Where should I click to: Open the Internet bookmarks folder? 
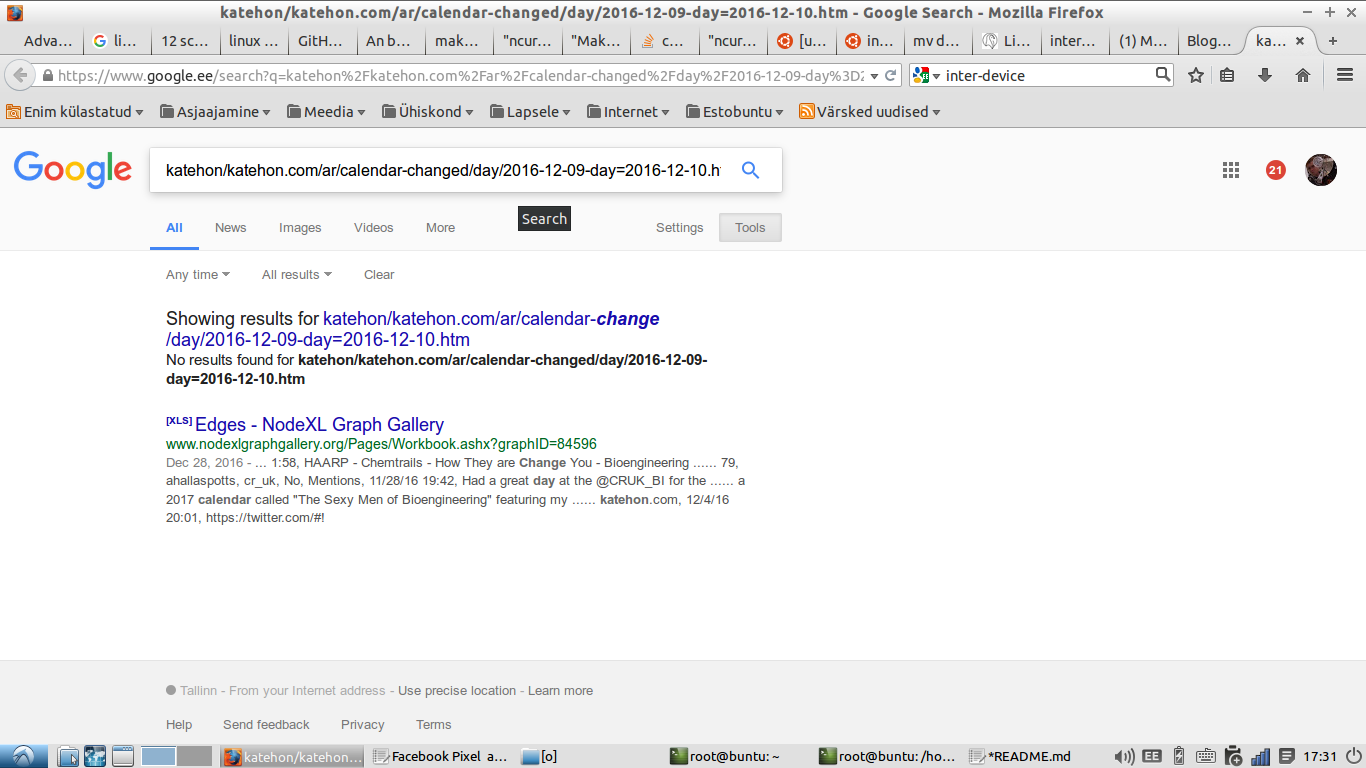point(629,112)
